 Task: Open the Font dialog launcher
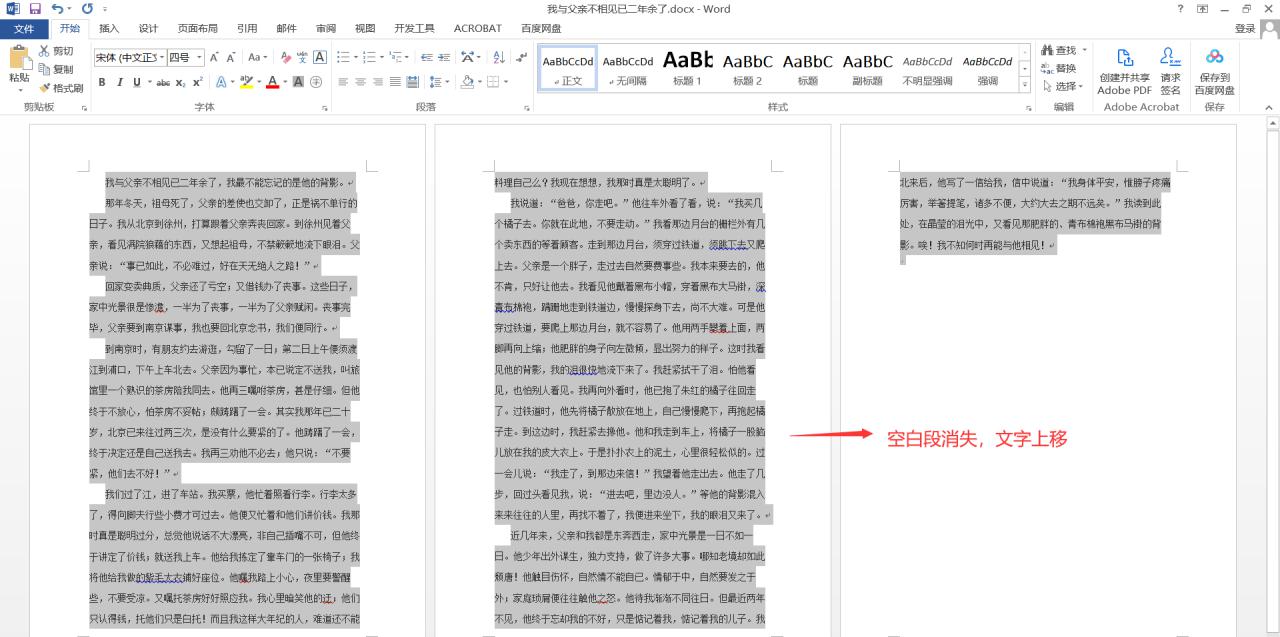[x=324, y=107]
